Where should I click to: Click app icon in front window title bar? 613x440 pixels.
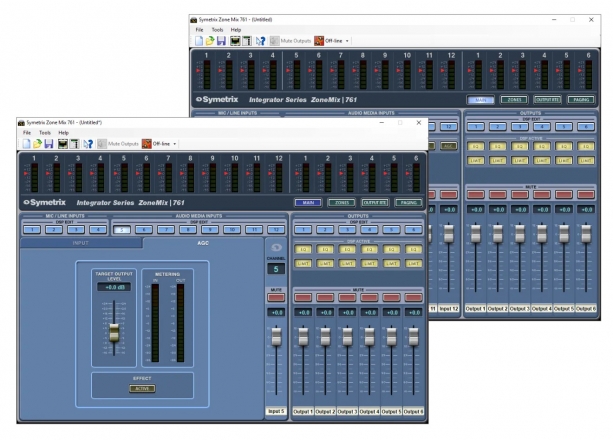click(22, 123)
